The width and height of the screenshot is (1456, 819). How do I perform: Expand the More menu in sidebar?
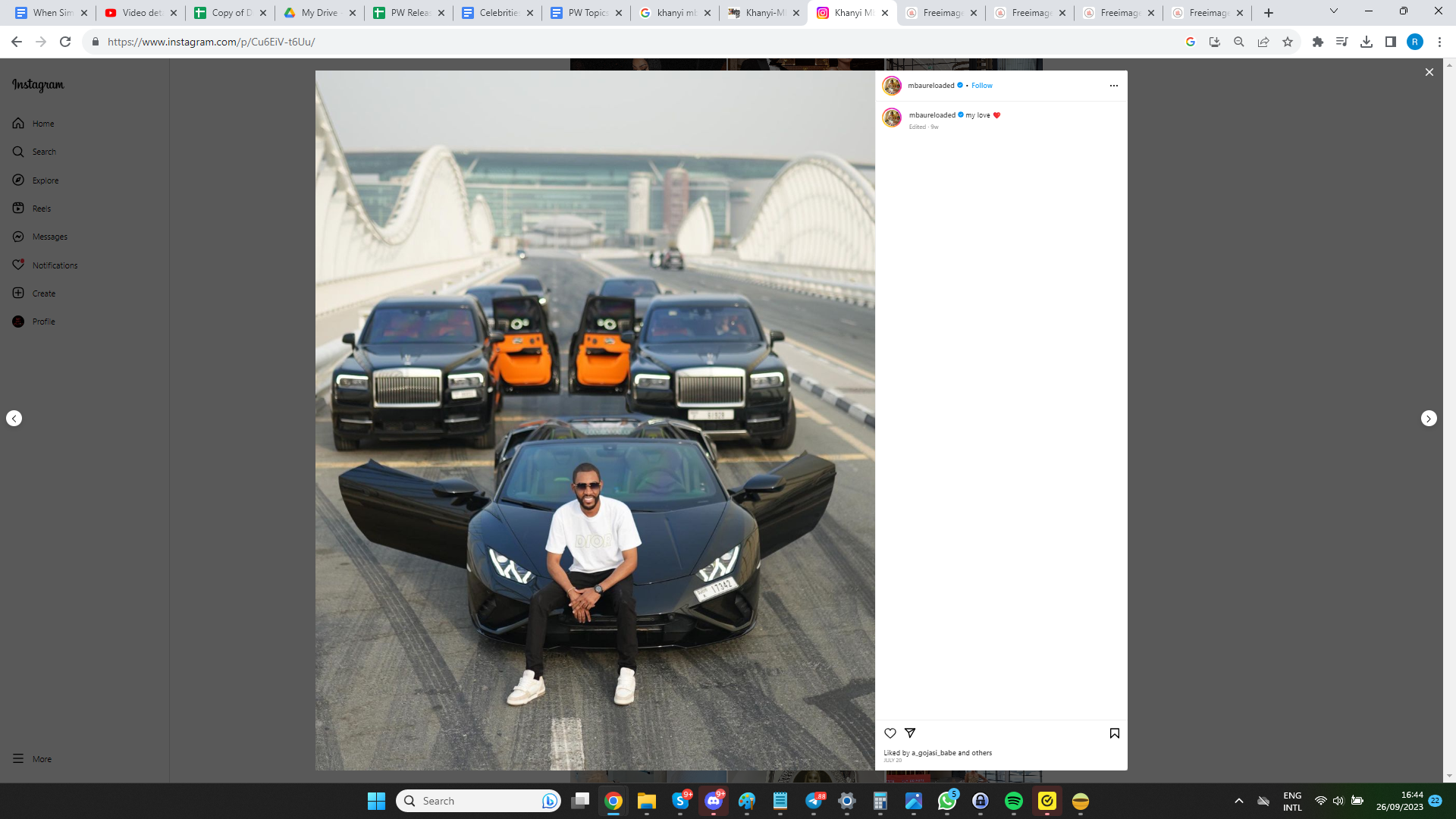42,759
